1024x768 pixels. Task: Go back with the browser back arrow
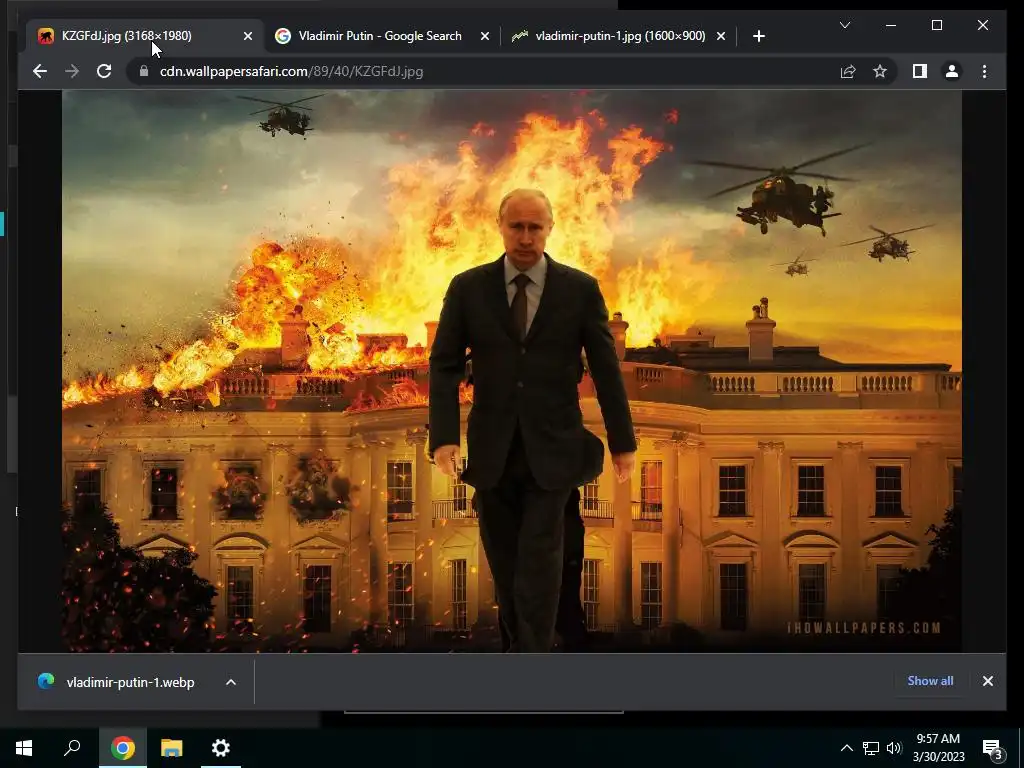(x=40, y=71)
